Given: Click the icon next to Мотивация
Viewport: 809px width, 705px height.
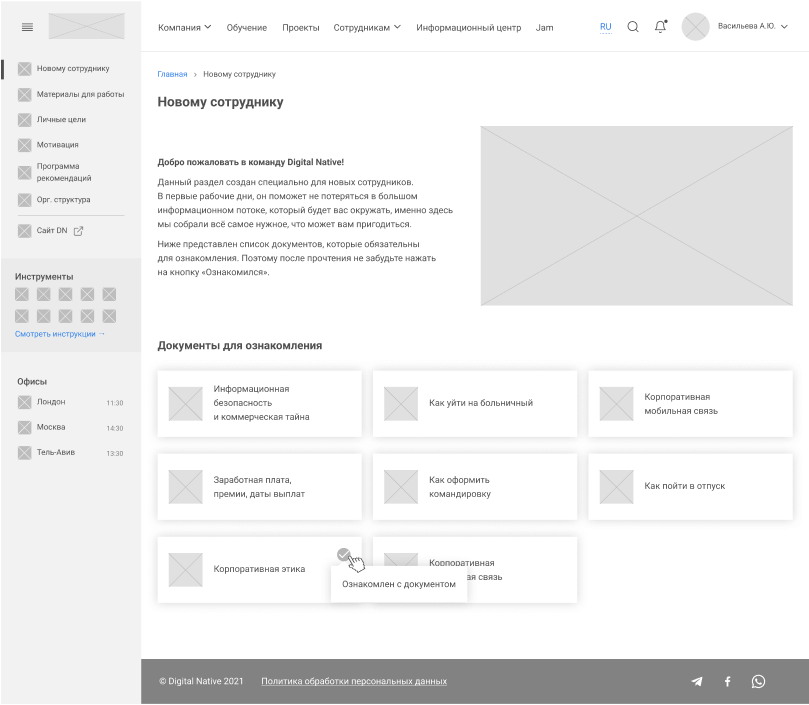Looking at the screenshot, I should [x=24, y=145].
